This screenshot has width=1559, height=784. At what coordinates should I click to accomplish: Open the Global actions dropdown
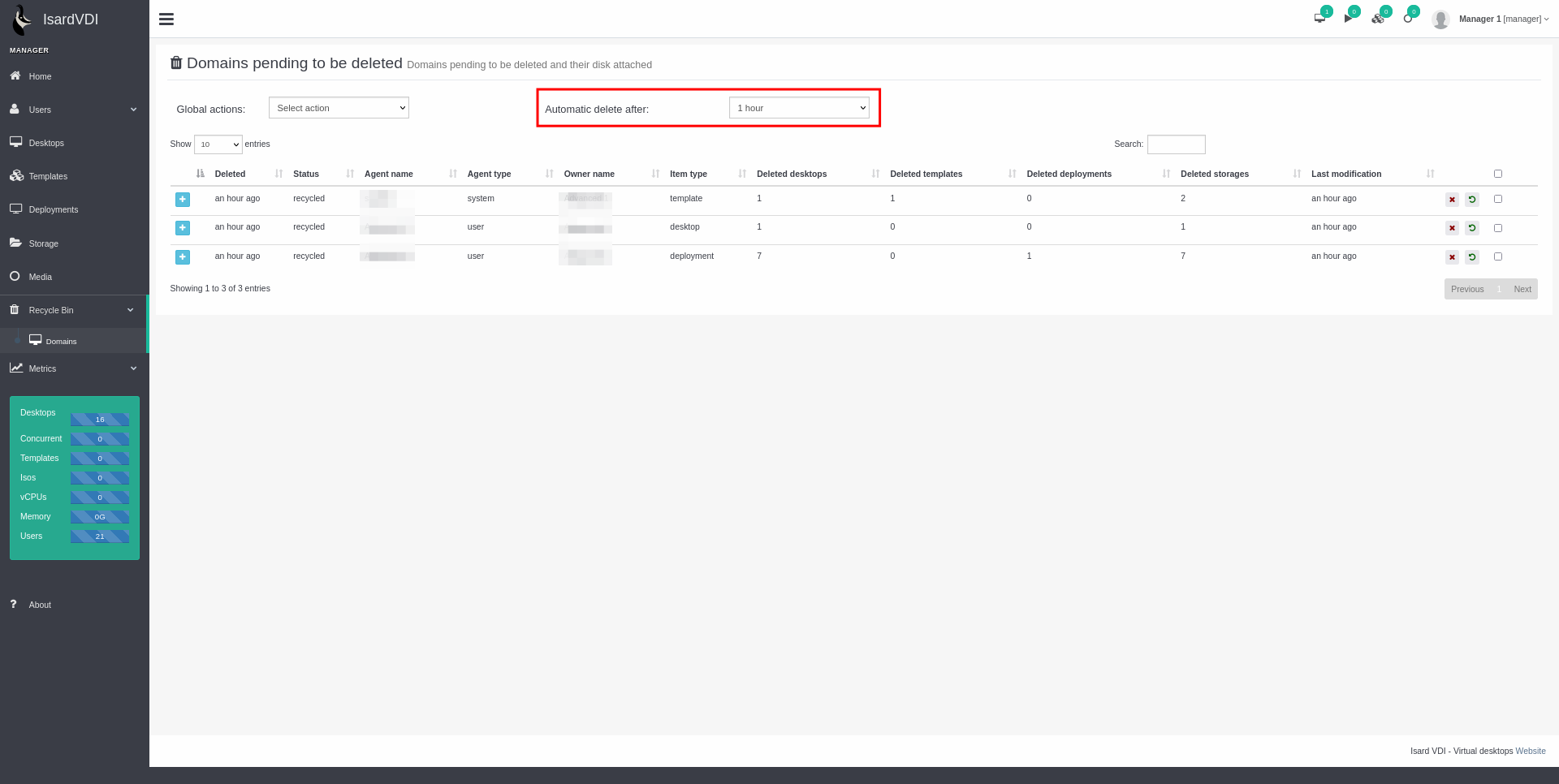tap(339, 108)
